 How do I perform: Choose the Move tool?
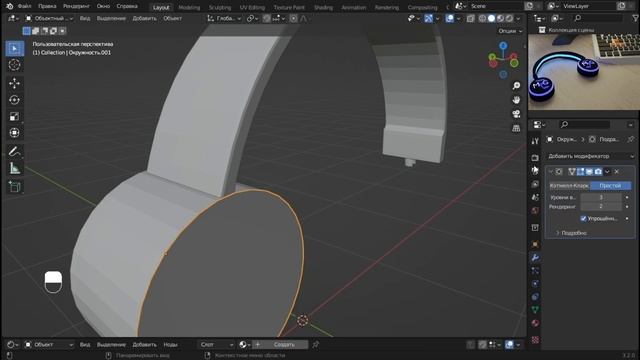coord(14,83)
